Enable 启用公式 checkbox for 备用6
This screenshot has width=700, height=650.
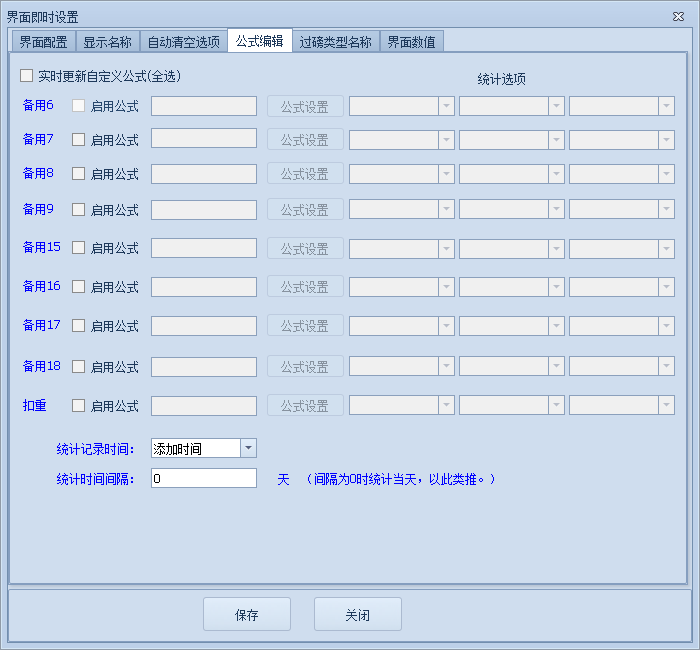click(79, 106)
